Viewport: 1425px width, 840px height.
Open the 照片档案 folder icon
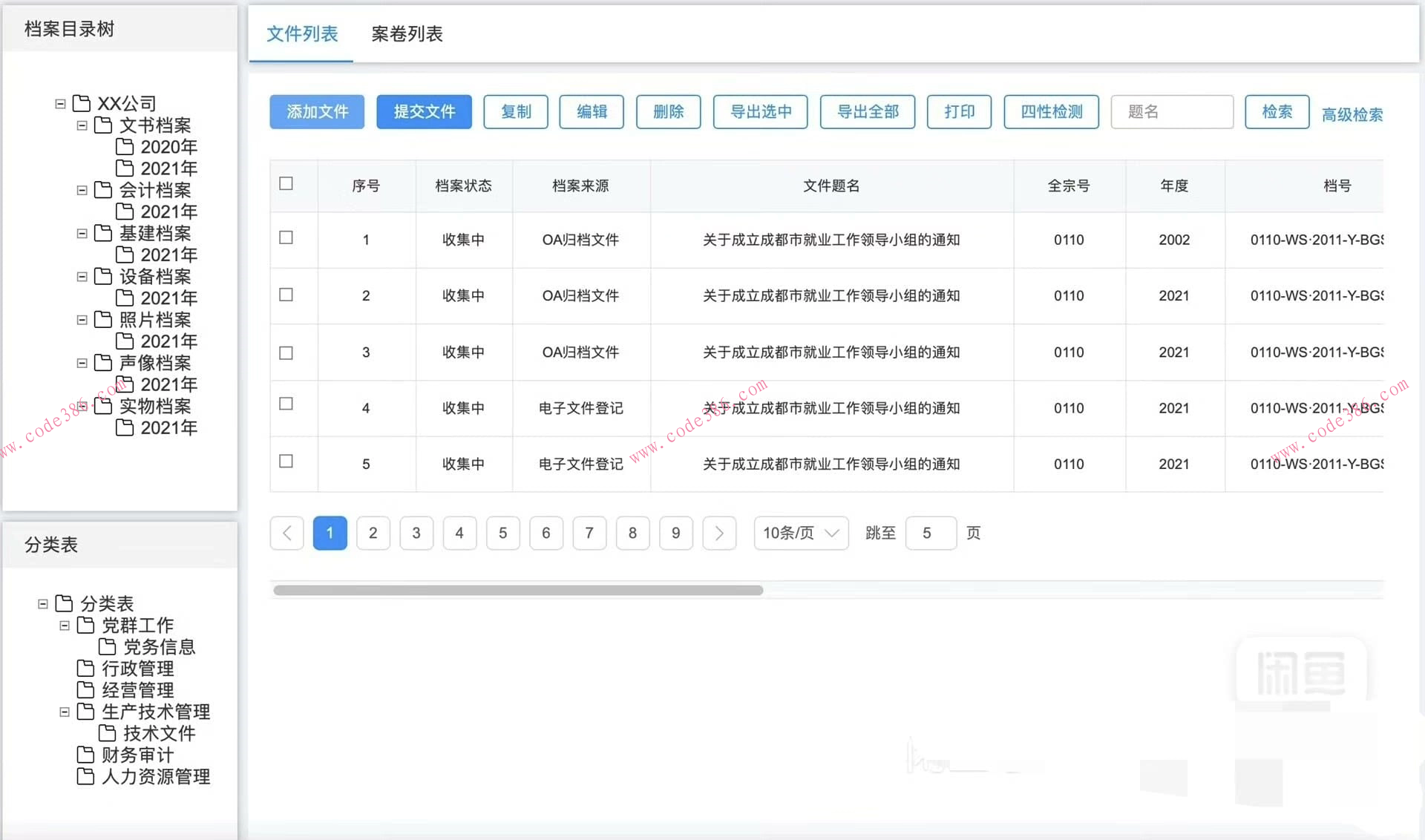tap(104, 320)
